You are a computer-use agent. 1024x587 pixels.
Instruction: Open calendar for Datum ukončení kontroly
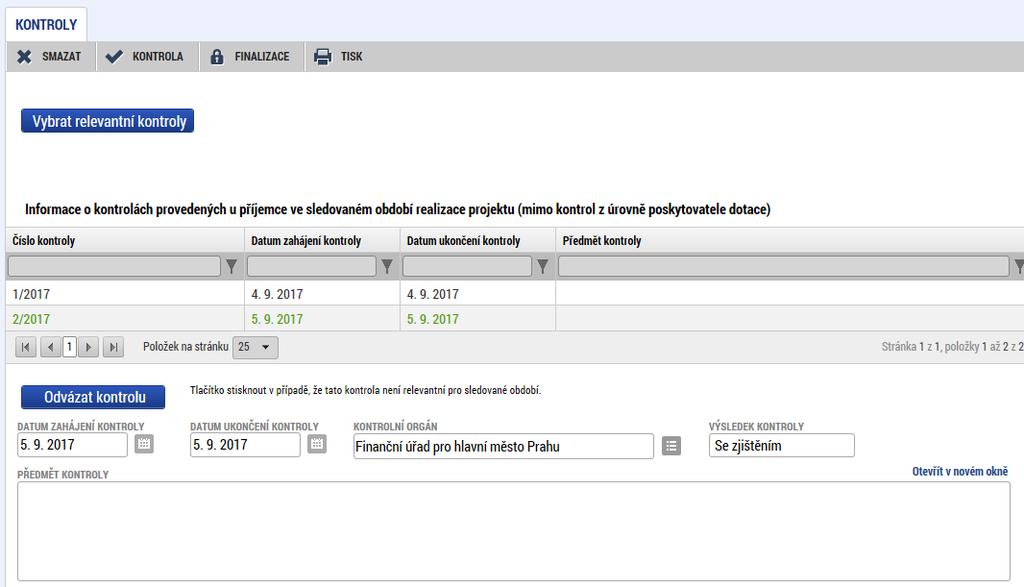(317, 445)
